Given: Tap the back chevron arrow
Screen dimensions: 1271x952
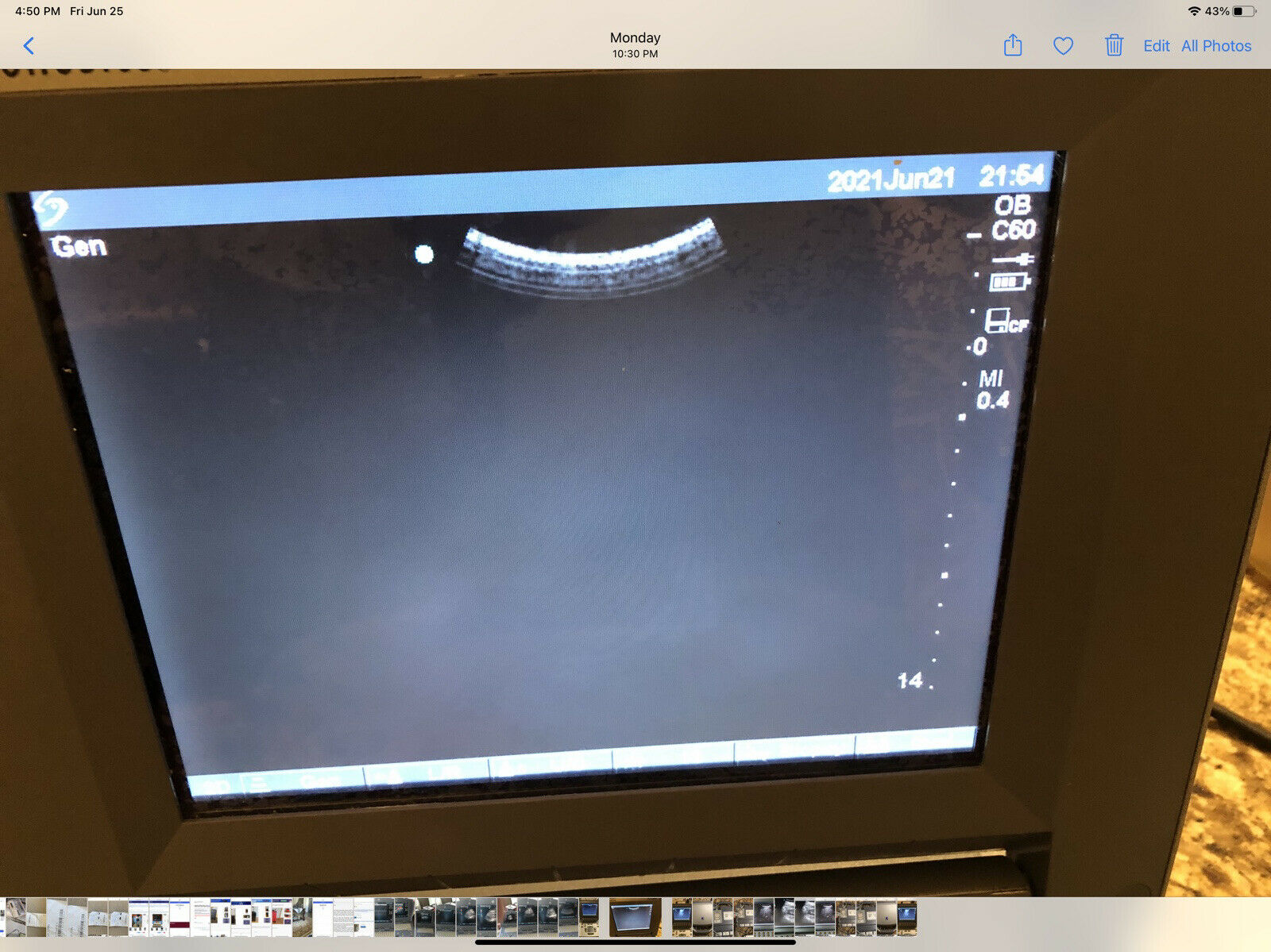Looking at the screenshot, I should click(x=29, y=46).
